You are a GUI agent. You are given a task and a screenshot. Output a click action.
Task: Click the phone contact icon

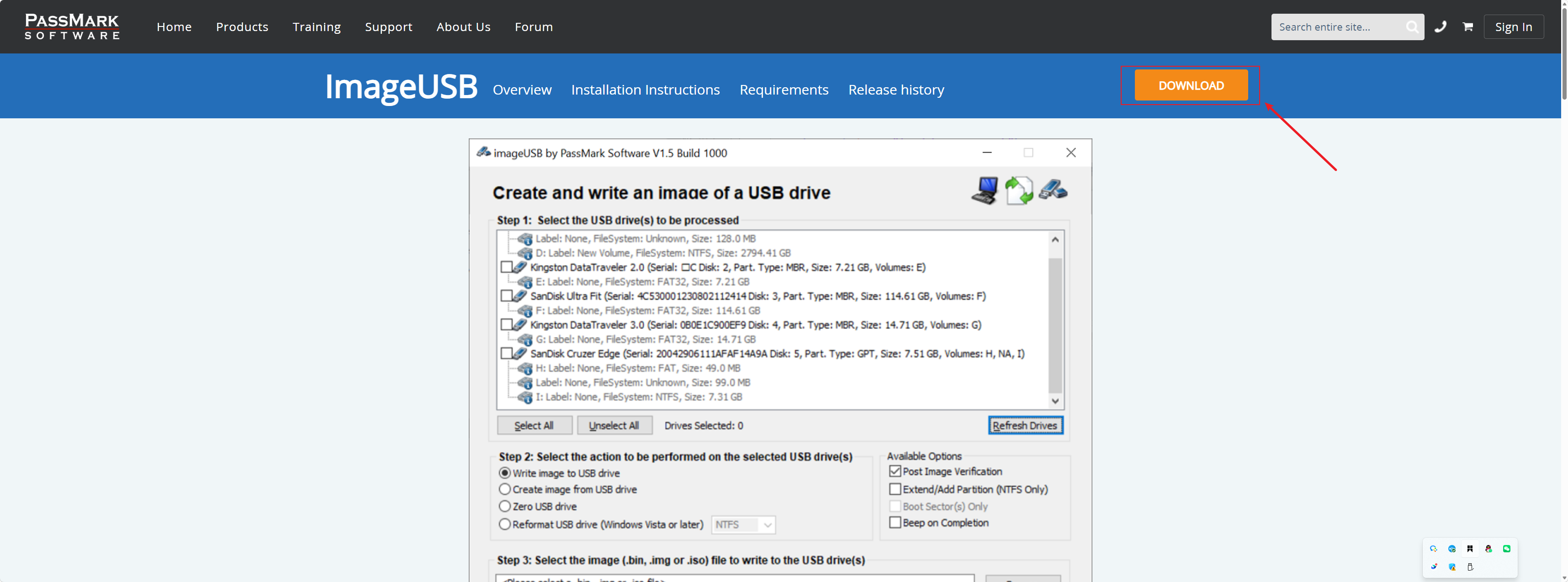[1440, 27]
